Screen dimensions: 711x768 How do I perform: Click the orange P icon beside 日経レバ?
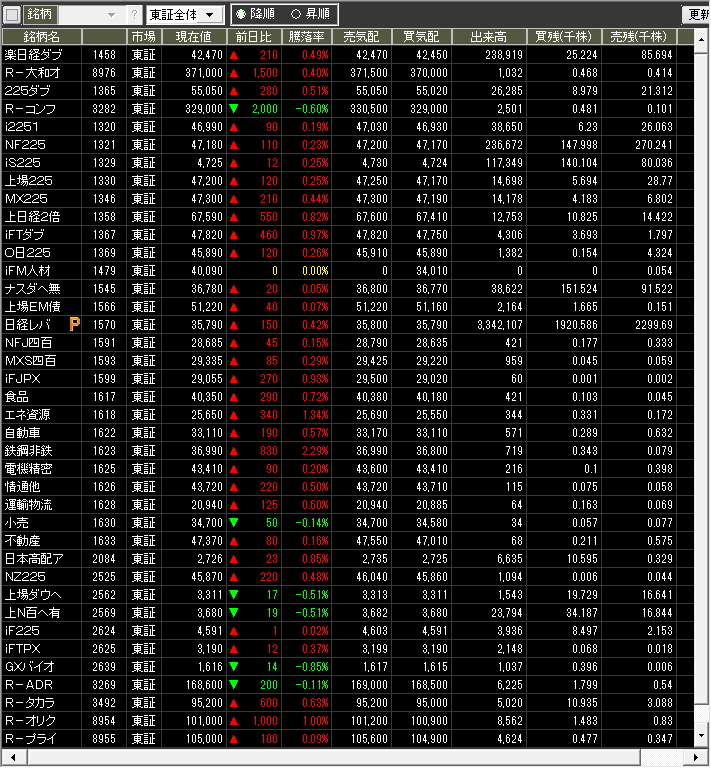75,324
